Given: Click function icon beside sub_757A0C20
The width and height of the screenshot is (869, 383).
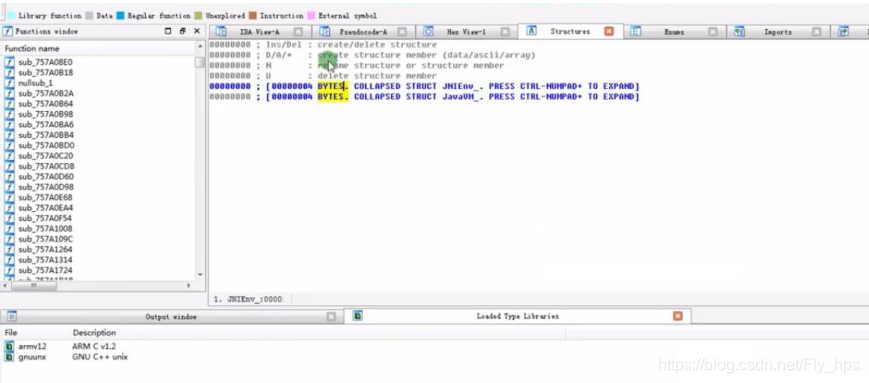Looking at the screenshot, I should [9, 156].
